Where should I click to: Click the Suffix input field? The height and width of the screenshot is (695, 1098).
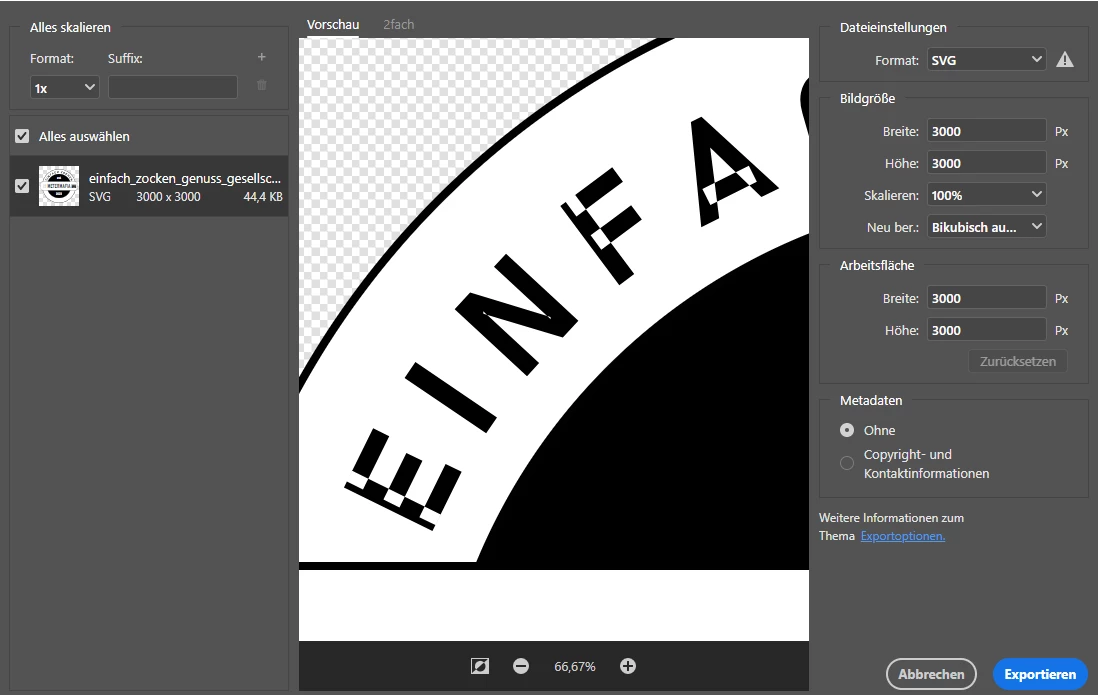tap(173, 88)
